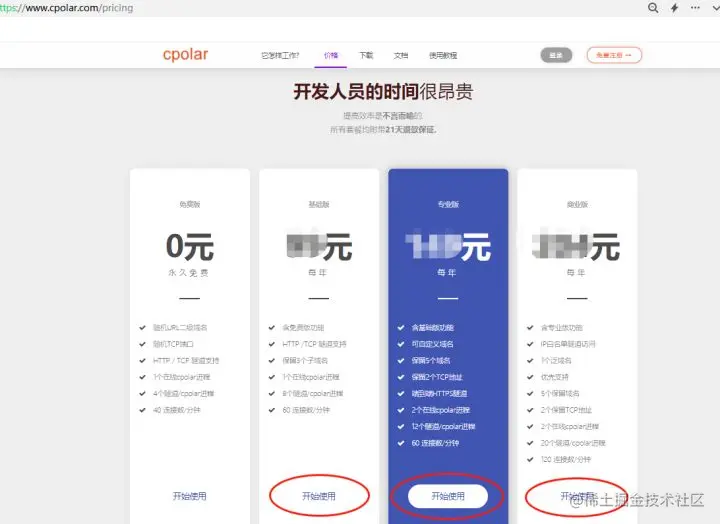The image size is (720, 524).
Task: Click 可自定义域名 in the blue card
Action: pyautogui.click(x=432, y=344)
